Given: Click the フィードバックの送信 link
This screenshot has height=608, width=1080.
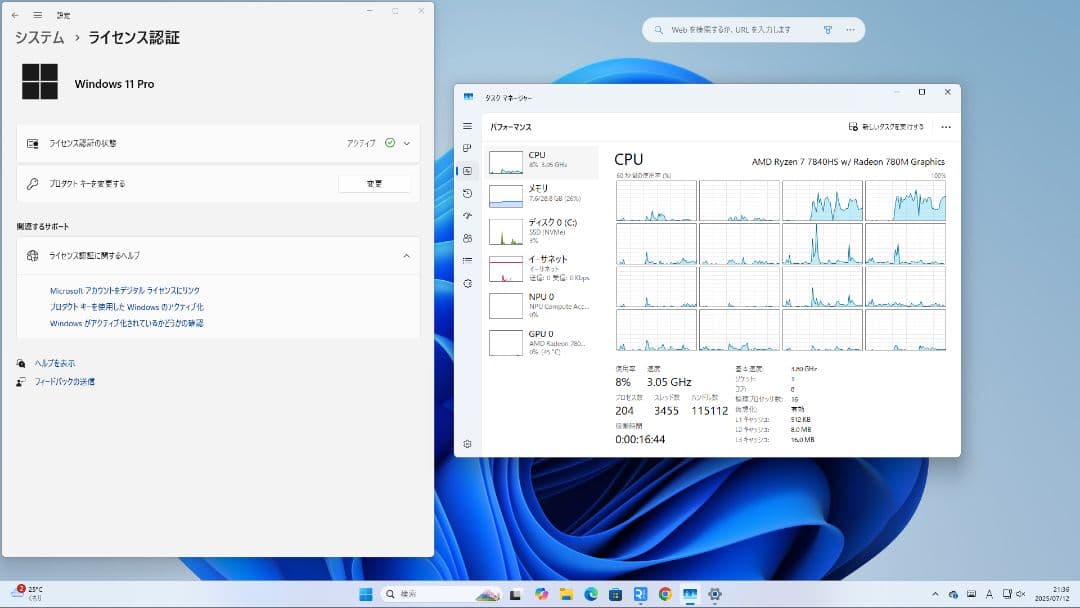Looking at the screenshot, I should [65, 381].
